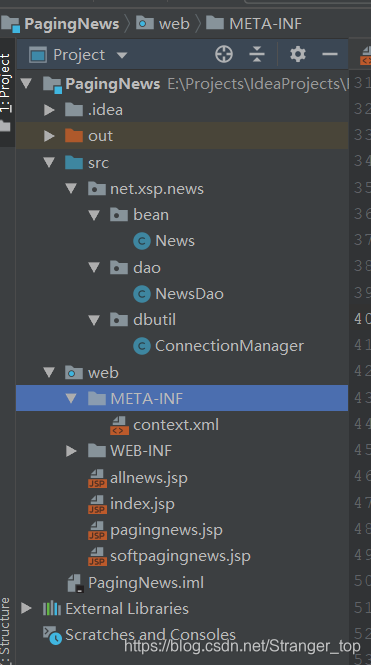Viewport: 371px width, 665px height.
Task: Open the Structure side tool tab
Action: click(6, 631)
